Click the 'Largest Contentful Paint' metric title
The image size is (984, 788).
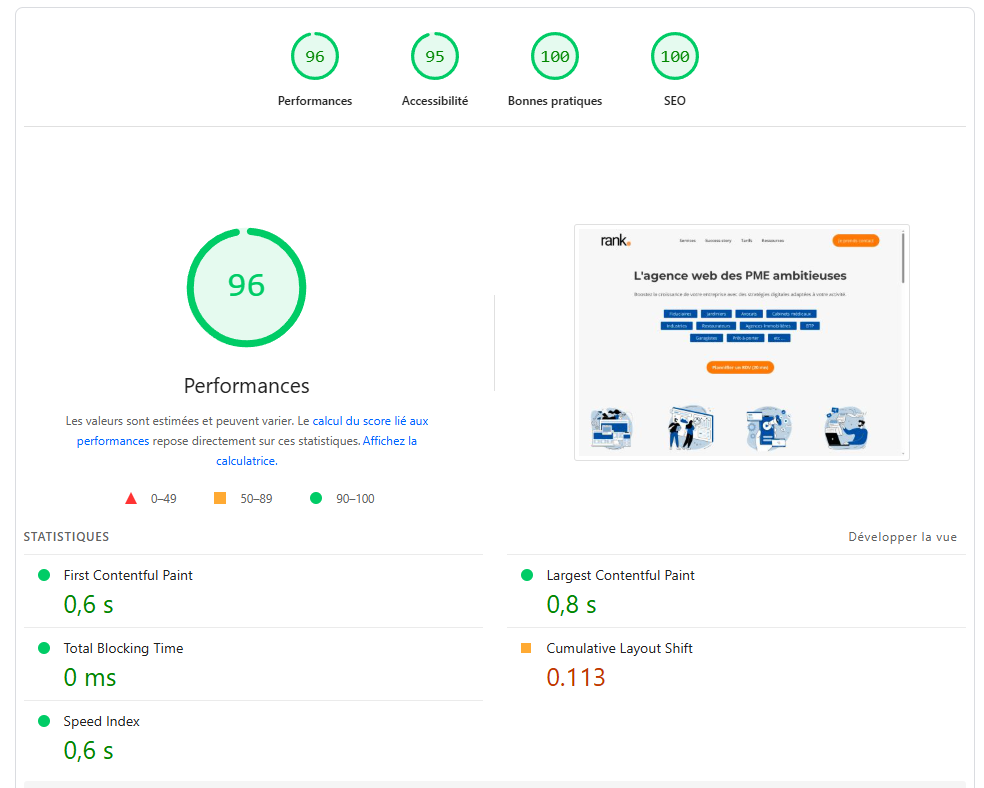(x=621, y=575)
